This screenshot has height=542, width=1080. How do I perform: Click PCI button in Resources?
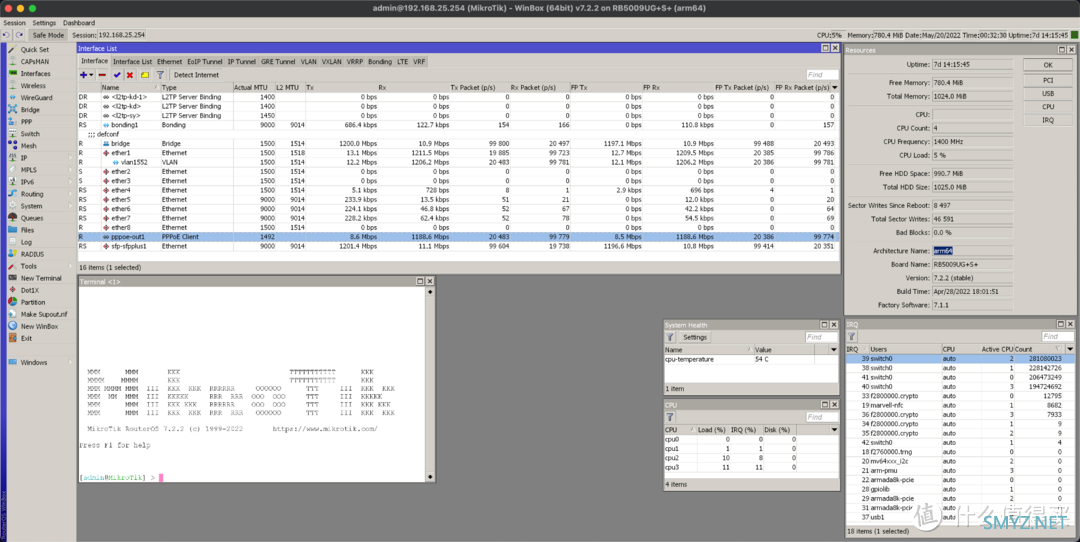1048,80
